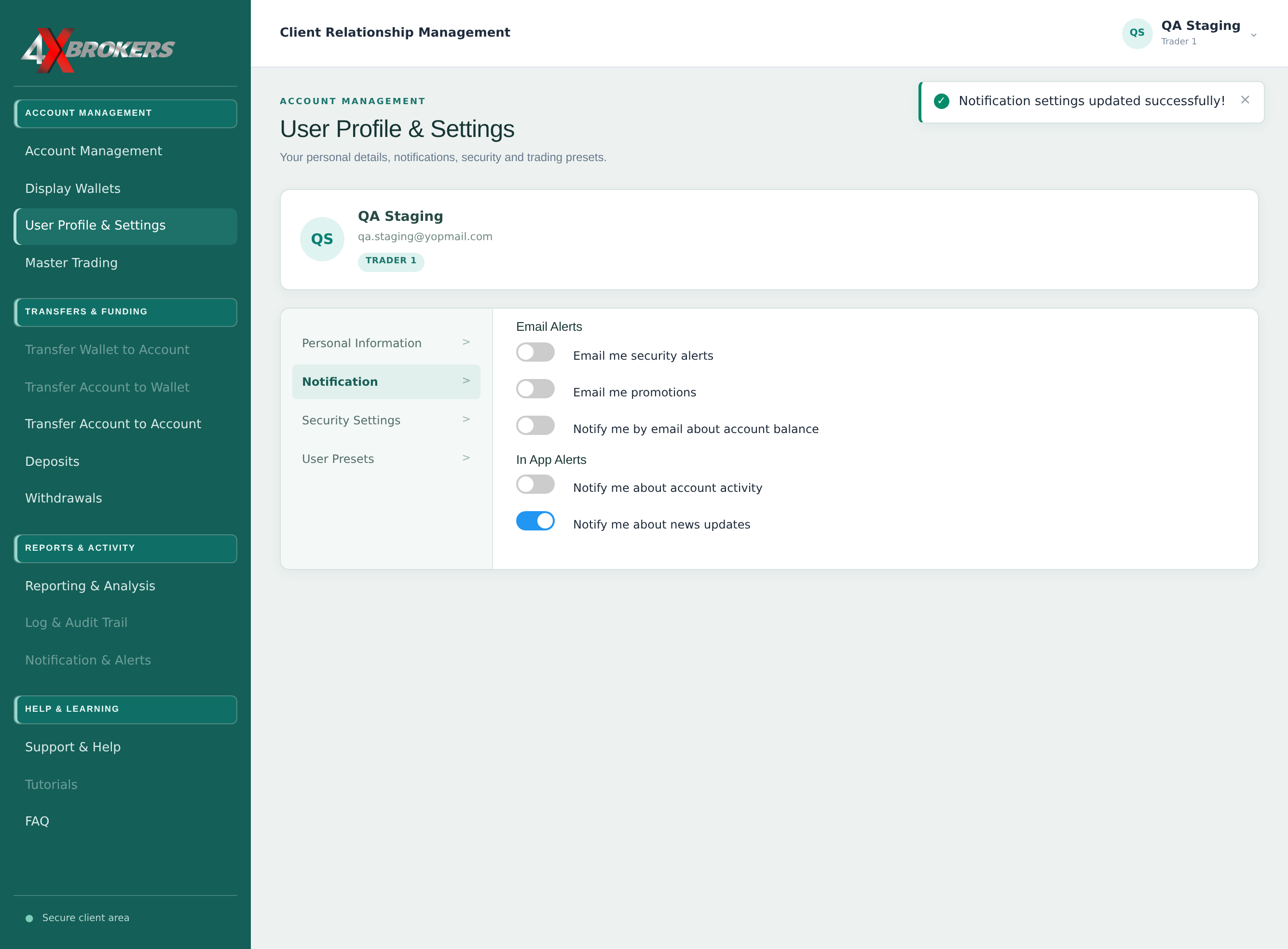Click the Transfers & Funding section header

coord(125,312)
